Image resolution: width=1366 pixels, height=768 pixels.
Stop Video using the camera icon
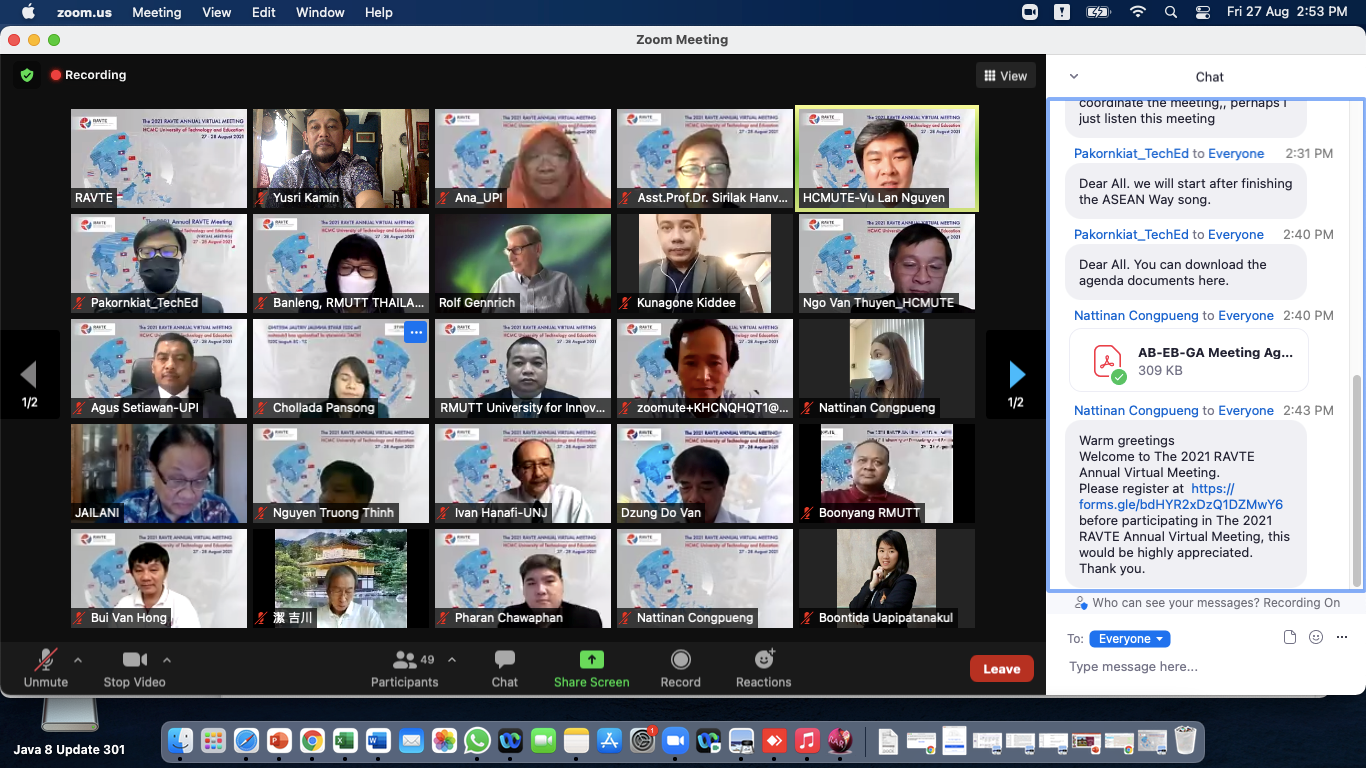point(134,660)
